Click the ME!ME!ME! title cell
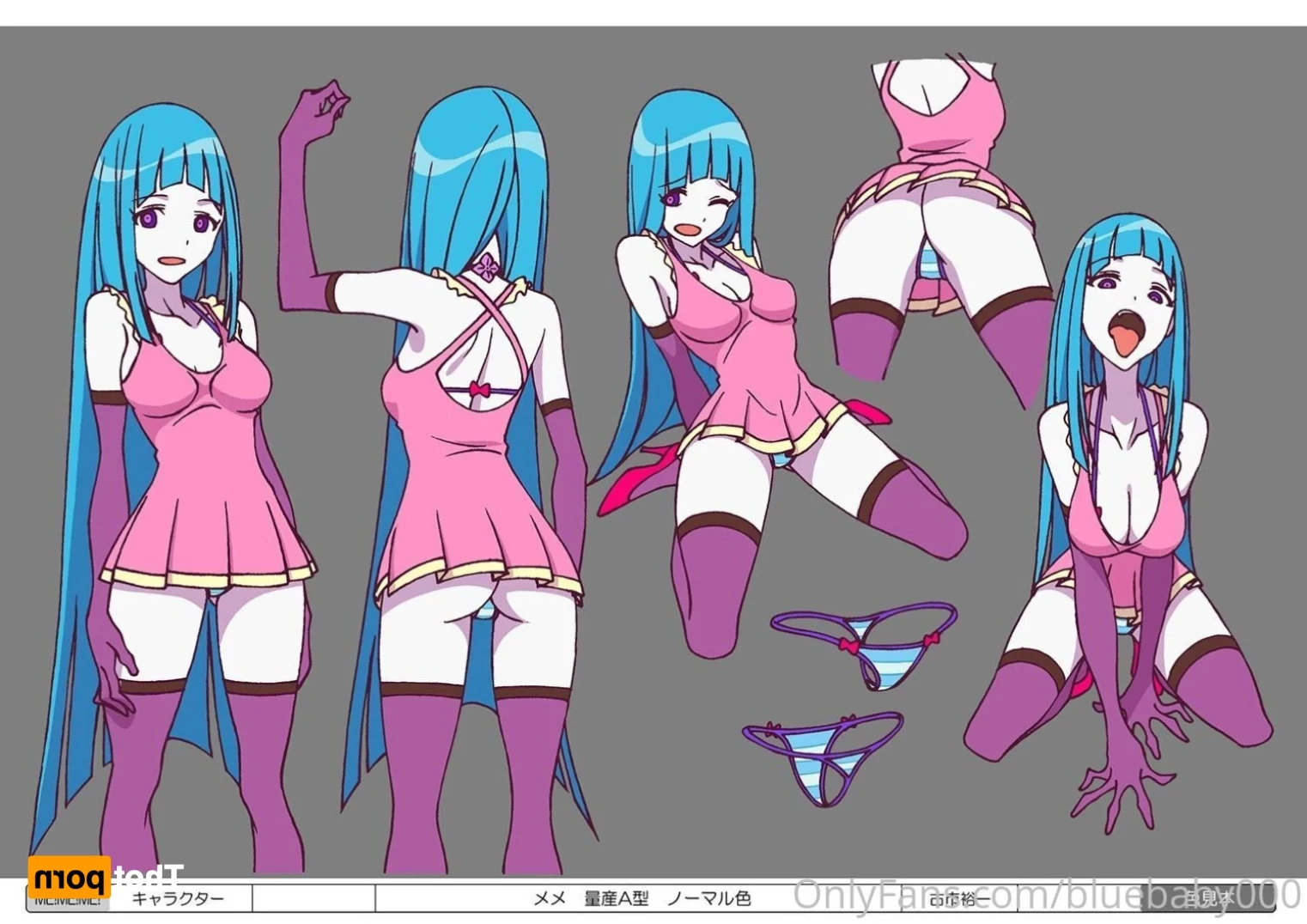The height and width of the screenshot is (924, 1307). point(68,900)
